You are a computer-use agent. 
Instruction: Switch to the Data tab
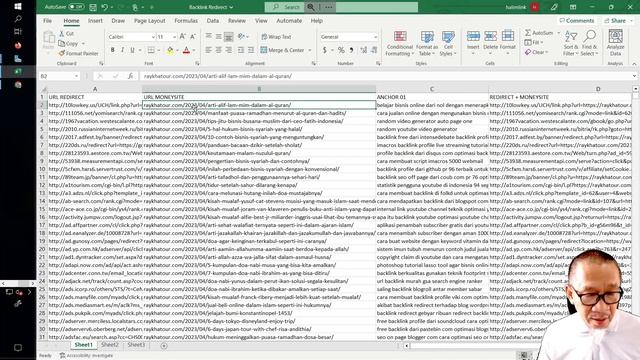click(212, 20)
